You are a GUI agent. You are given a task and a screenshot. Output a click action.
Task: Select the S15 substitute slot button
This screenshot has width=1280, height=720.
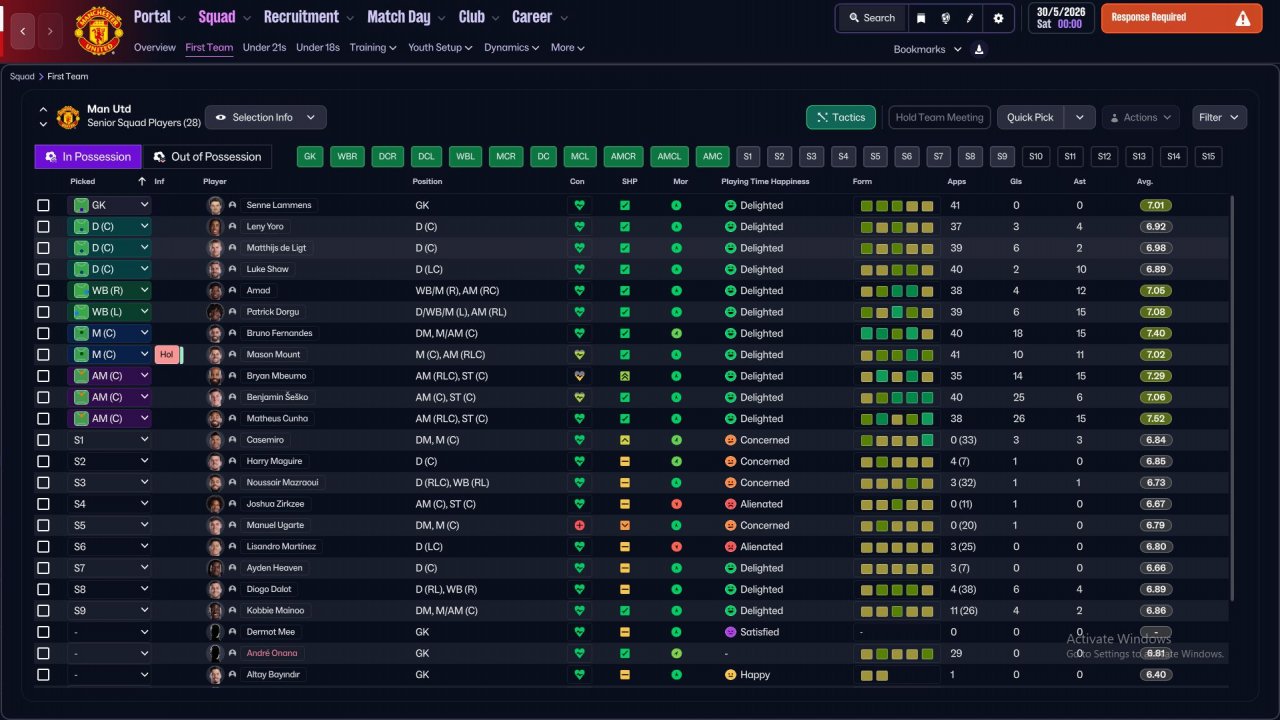(1208, 157)
